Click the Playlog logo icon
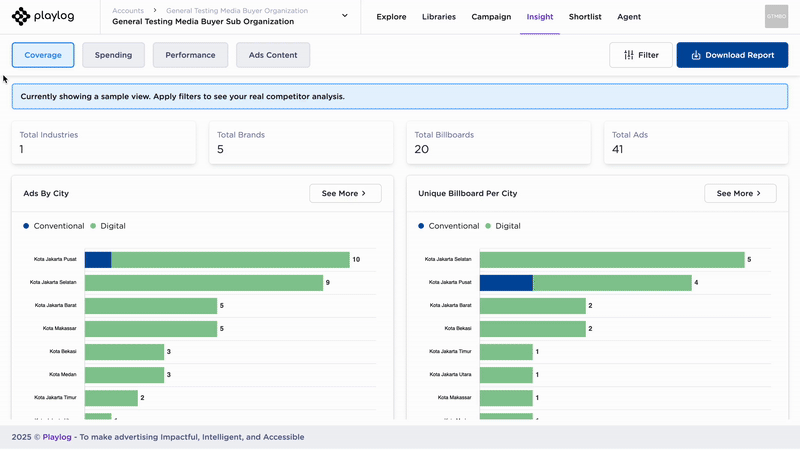The width and height of the screenshot is (800, 450). tap(21, 16)
